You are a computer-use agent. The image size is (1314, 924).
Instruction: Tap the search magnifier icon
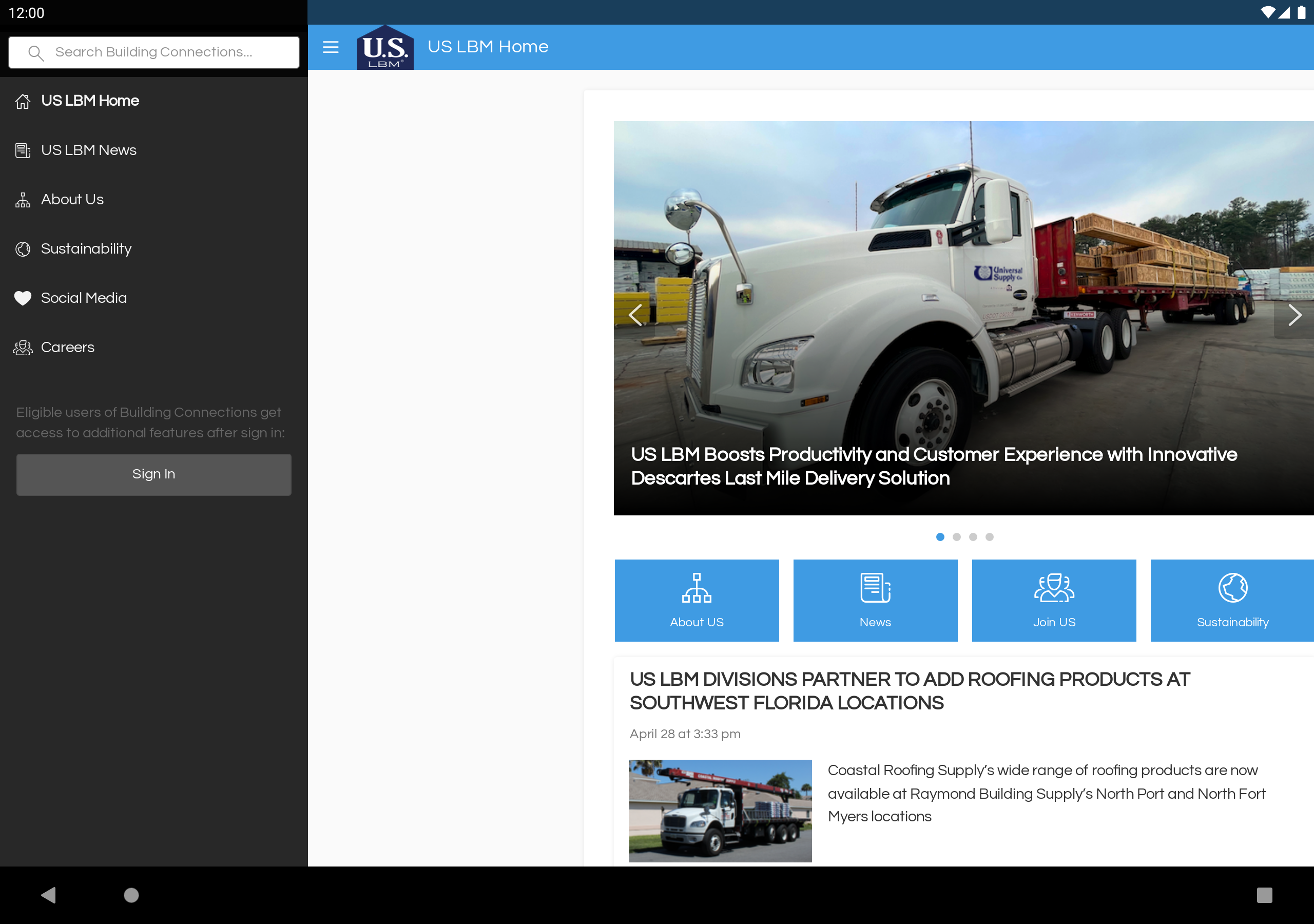pos(35,53)
